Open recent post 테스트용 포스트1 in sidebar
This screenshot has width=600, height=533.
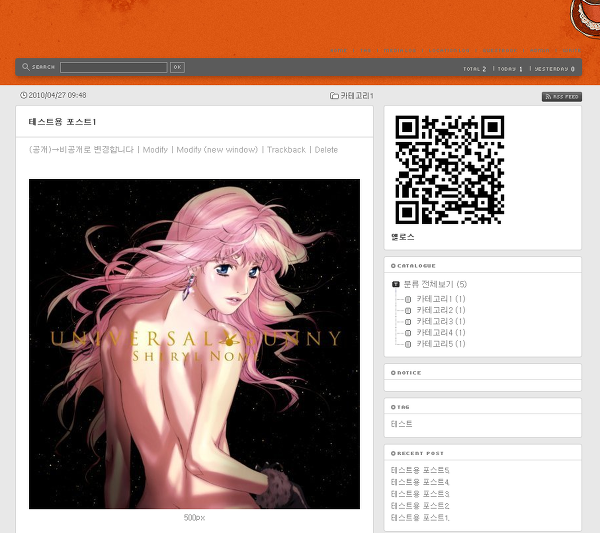point(420,518)
